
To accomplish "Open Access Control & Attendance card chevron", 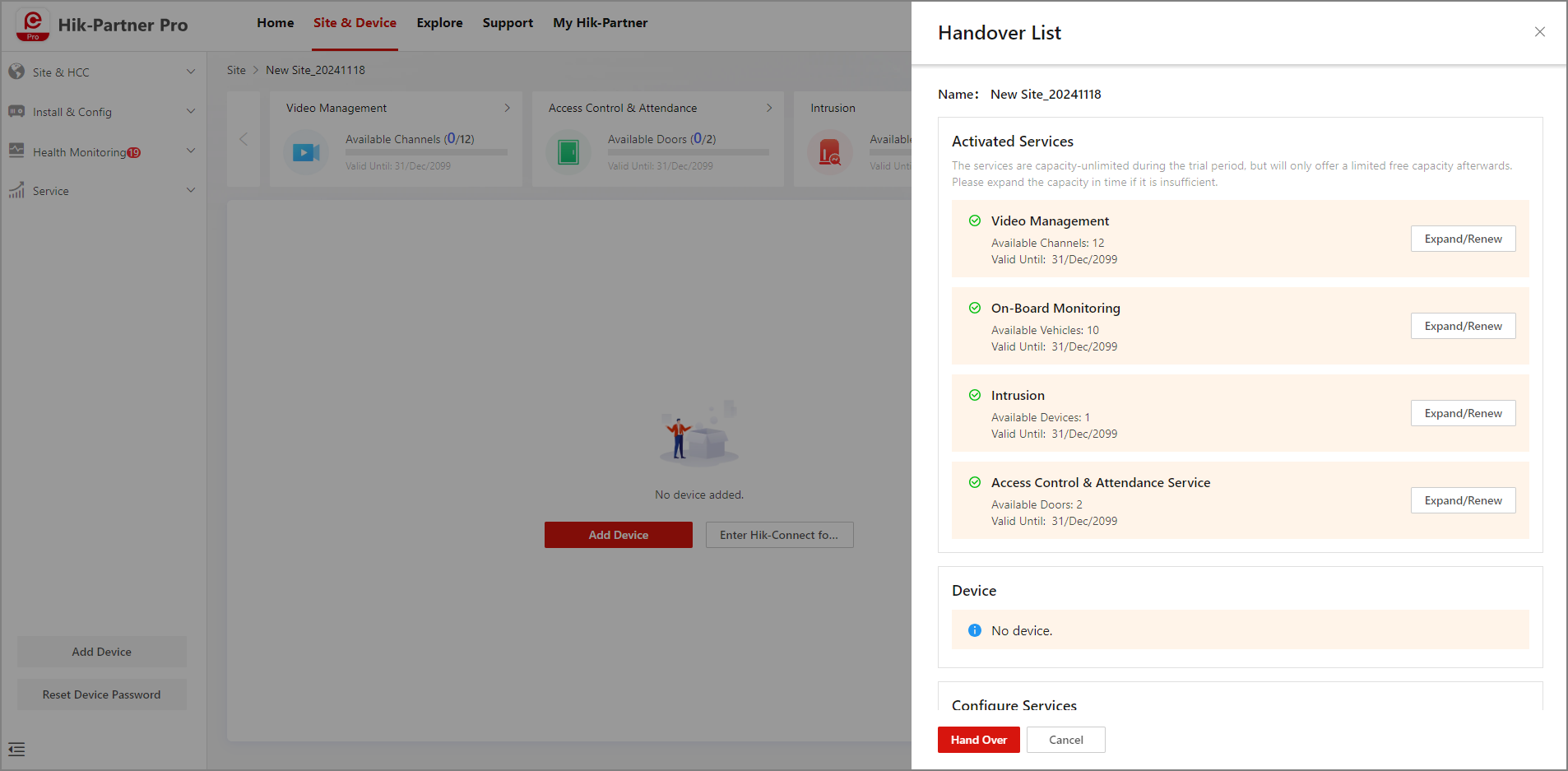I will [x=769, y=108].
